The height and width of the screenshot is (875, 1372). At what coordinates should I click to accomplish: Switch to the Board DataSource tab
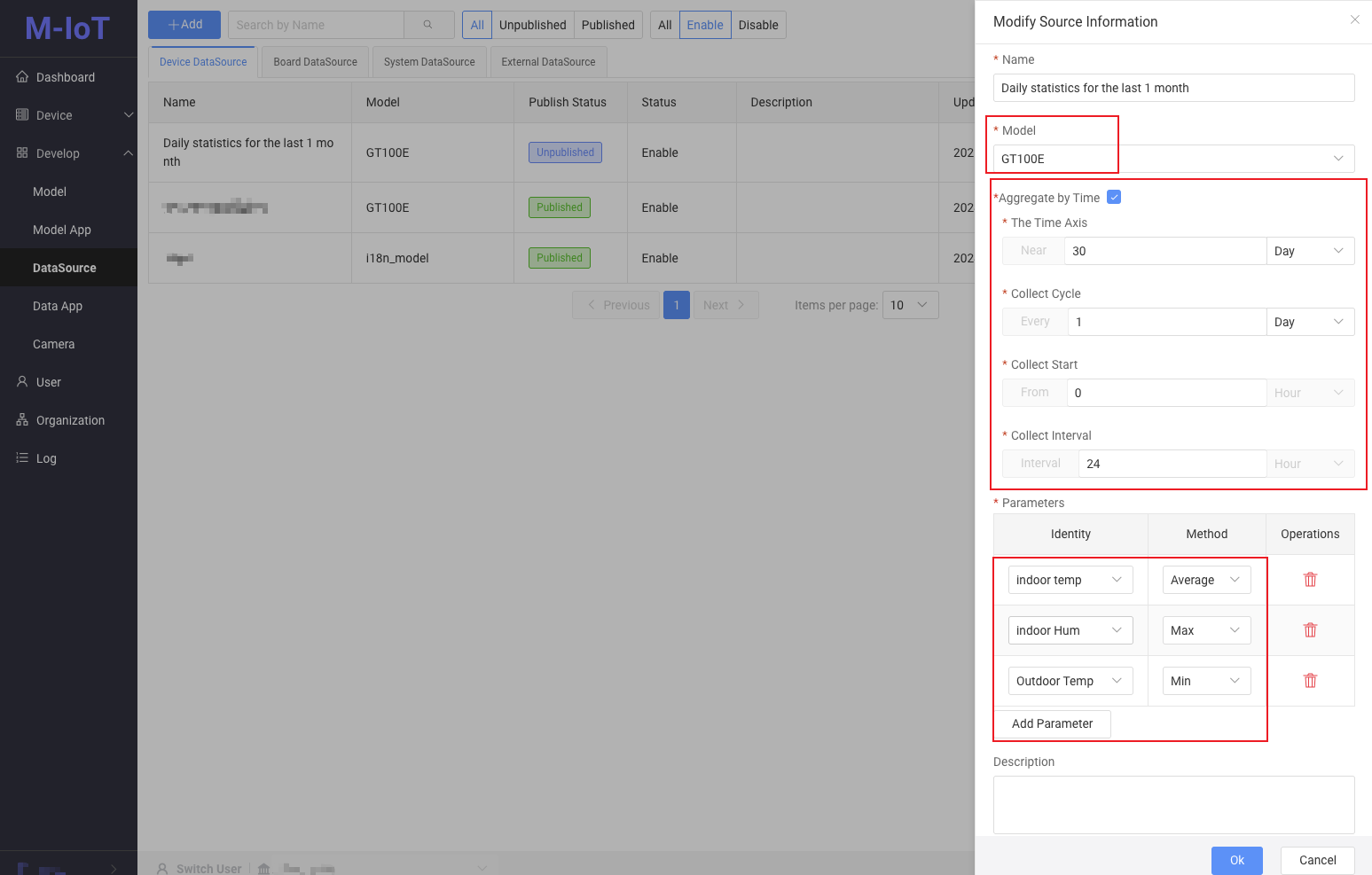(x=315, y=61)
